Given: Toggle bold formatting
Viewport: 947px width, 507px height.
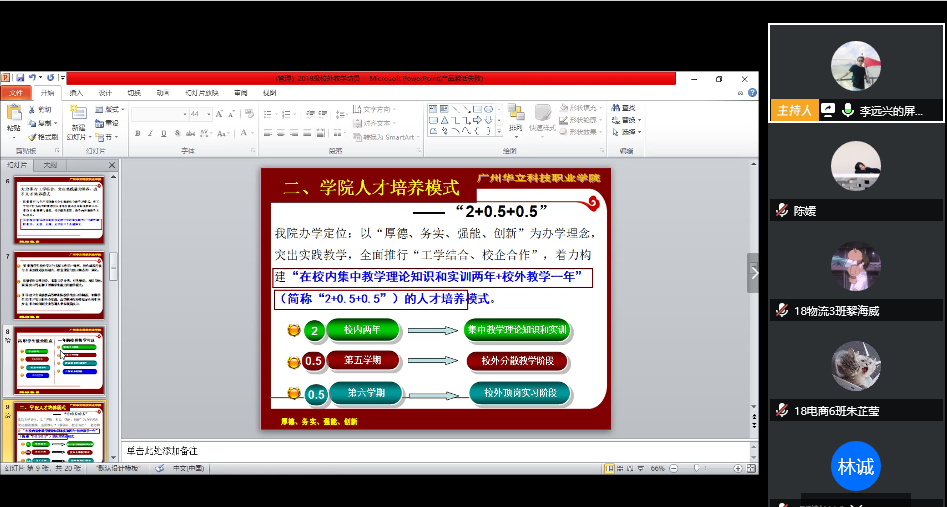Looking at the screenshot, I should 137,133.
